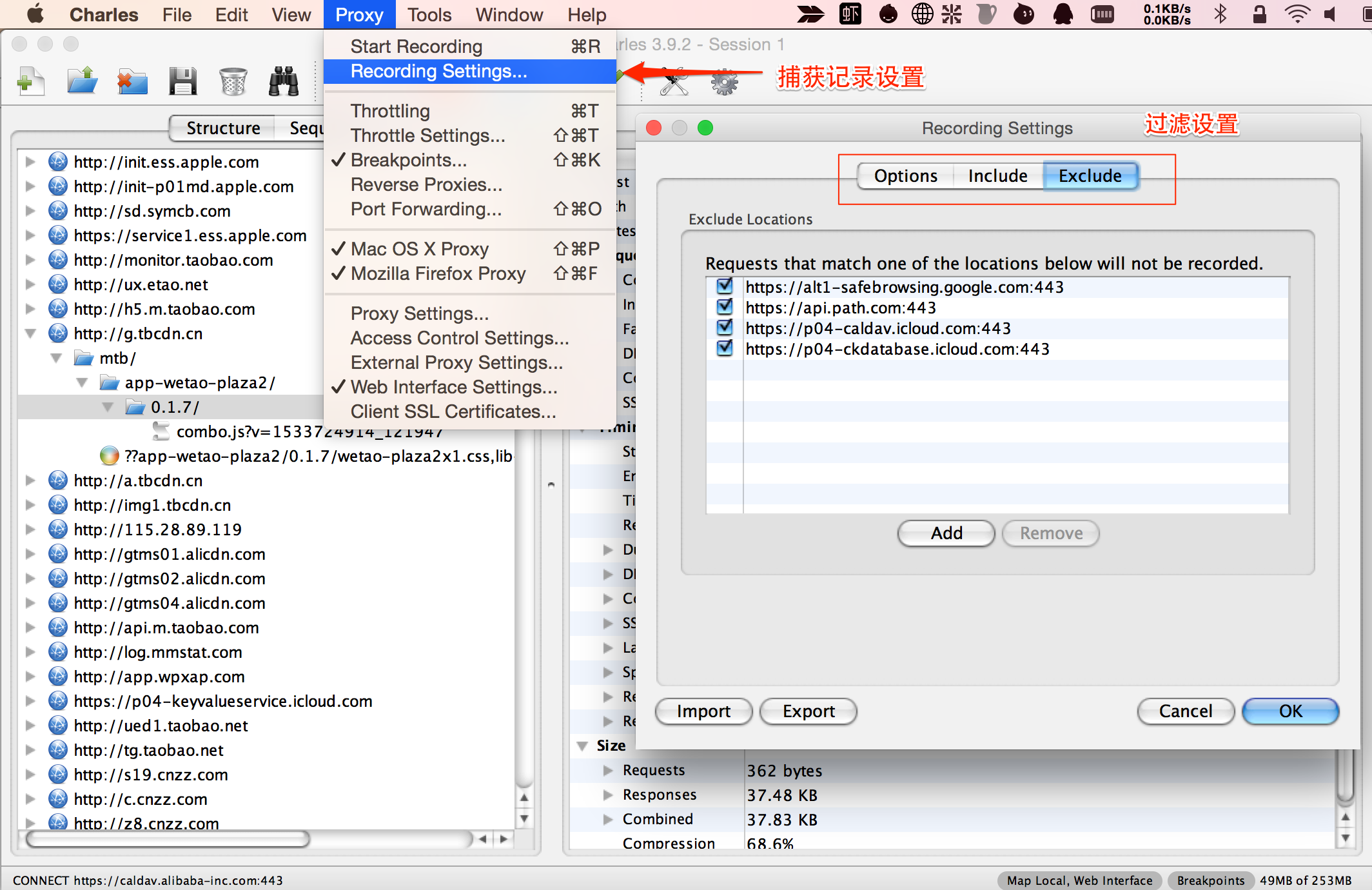This screenshot has height=890, width=1372.
Task: Click the Wi-Fi status icon
Action: pos(1297,14)
